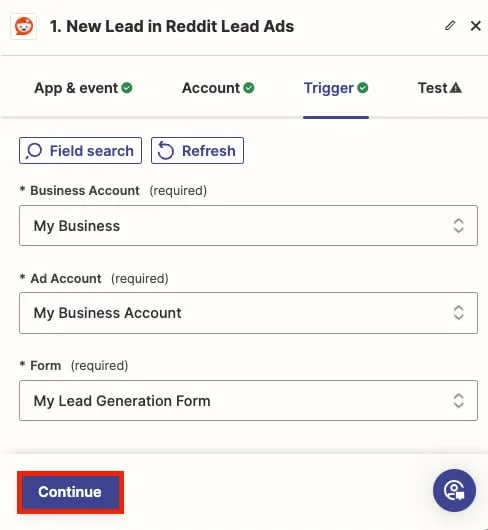Open the Ad Account dropdown arrows
Screen dimensions: 488x530
(458, 313)
